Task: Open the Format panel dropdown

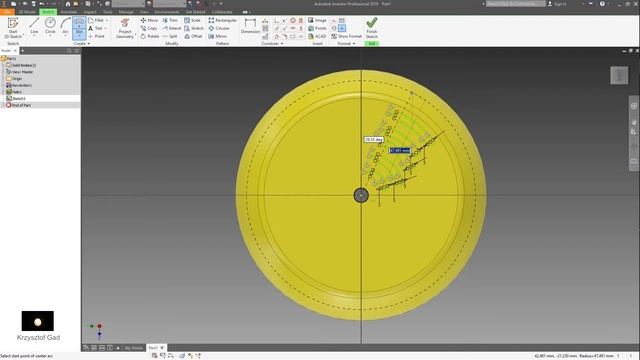Action: 346,43
